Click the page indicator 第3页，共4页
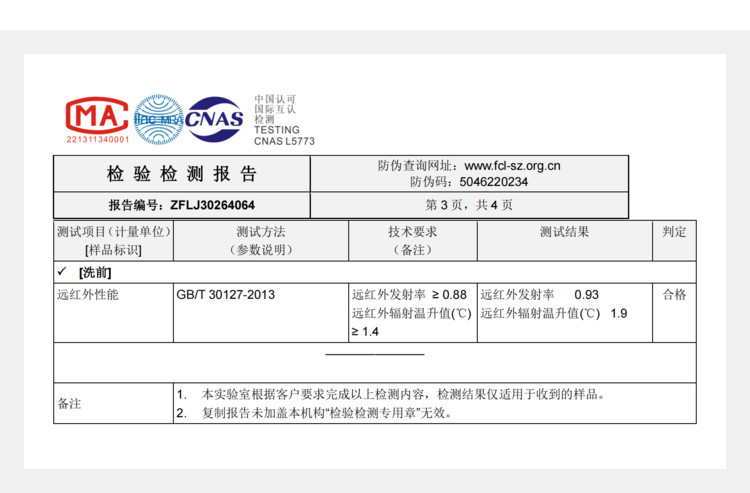Screen dimensions: 750x493 point(469,205)
